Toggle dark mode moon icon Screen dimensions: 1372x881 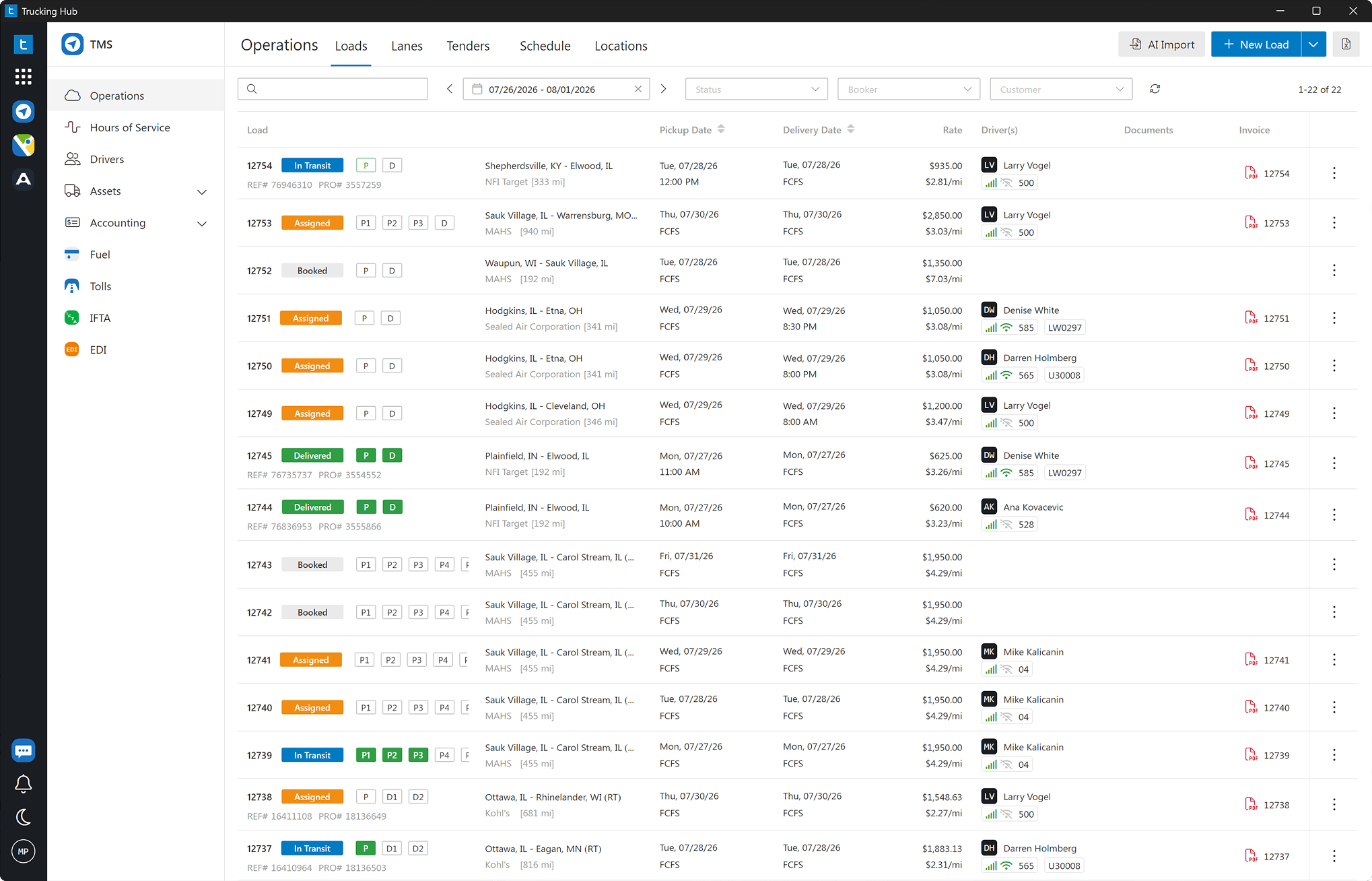[x=24, y=818]
